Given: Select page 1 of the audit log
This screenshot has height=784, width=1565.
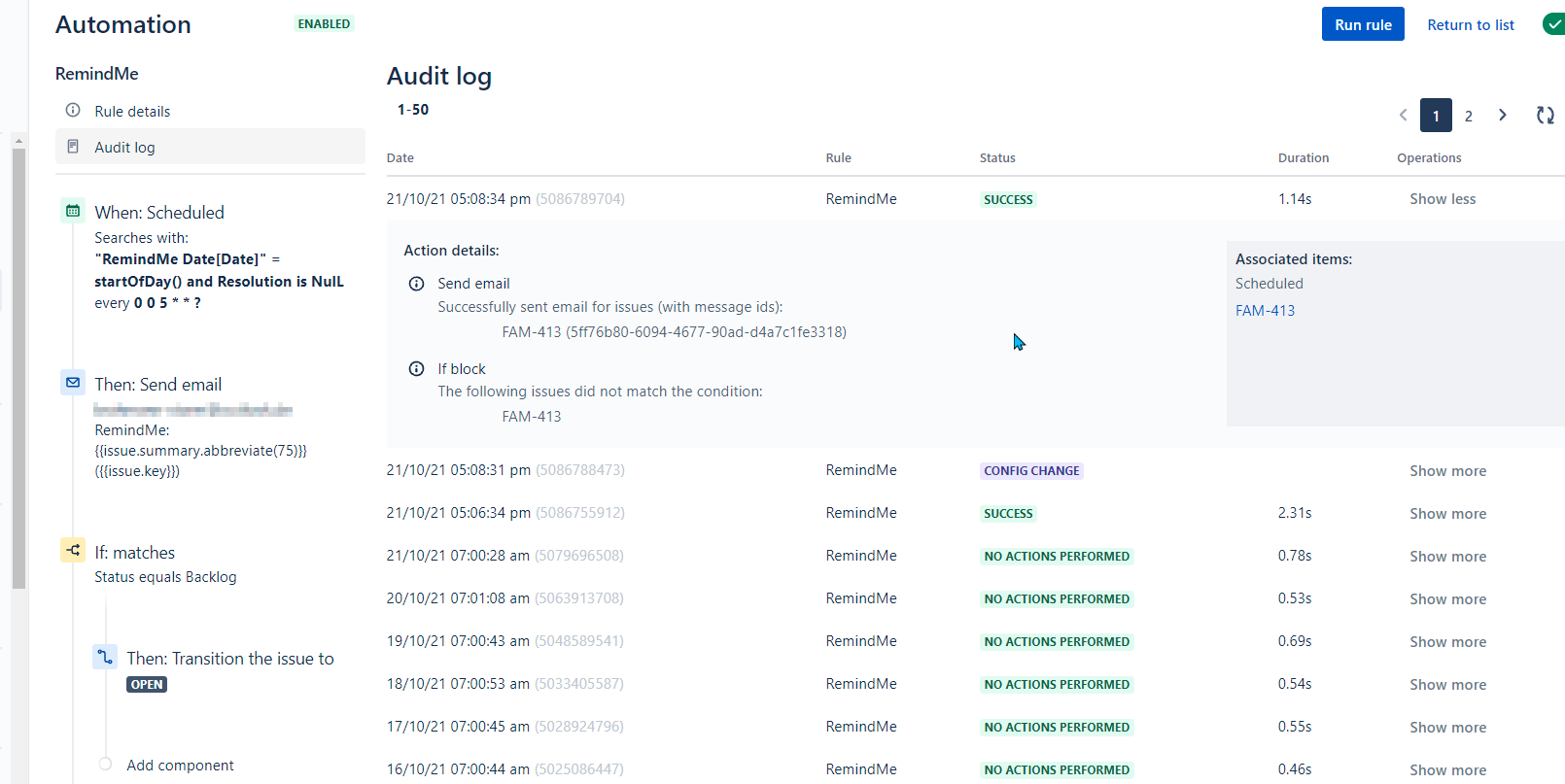Looking at the screenshot, I should (x=1436, y=116).
